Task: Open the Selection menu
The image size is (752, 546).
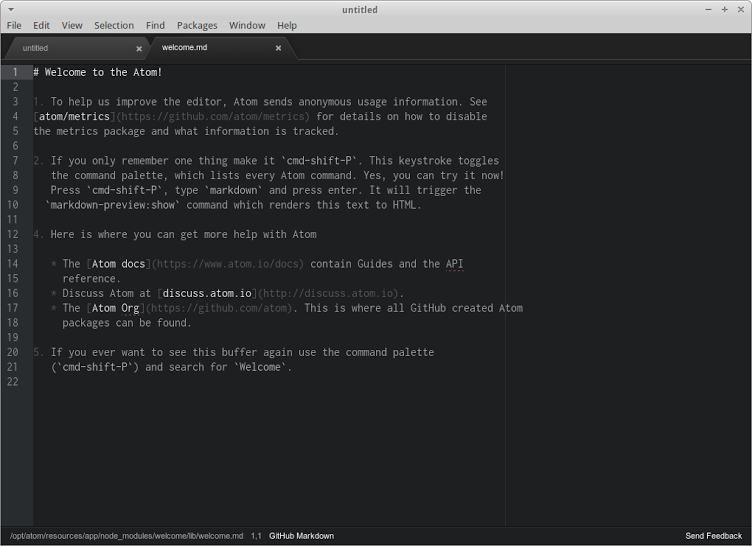Action: coord(114,25)
